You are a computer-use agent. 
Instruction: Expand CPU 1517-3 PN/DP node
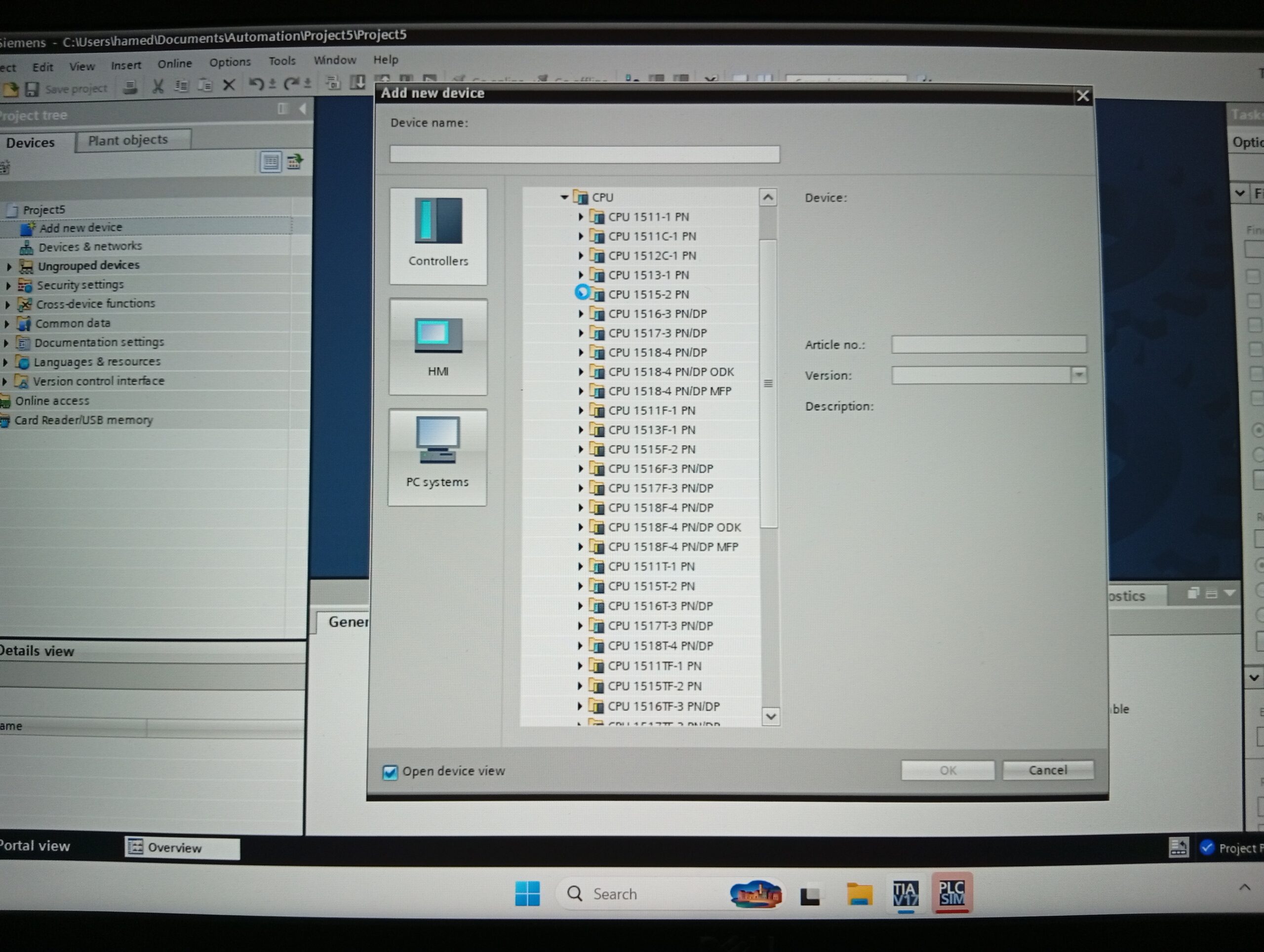tap(581, 333)
